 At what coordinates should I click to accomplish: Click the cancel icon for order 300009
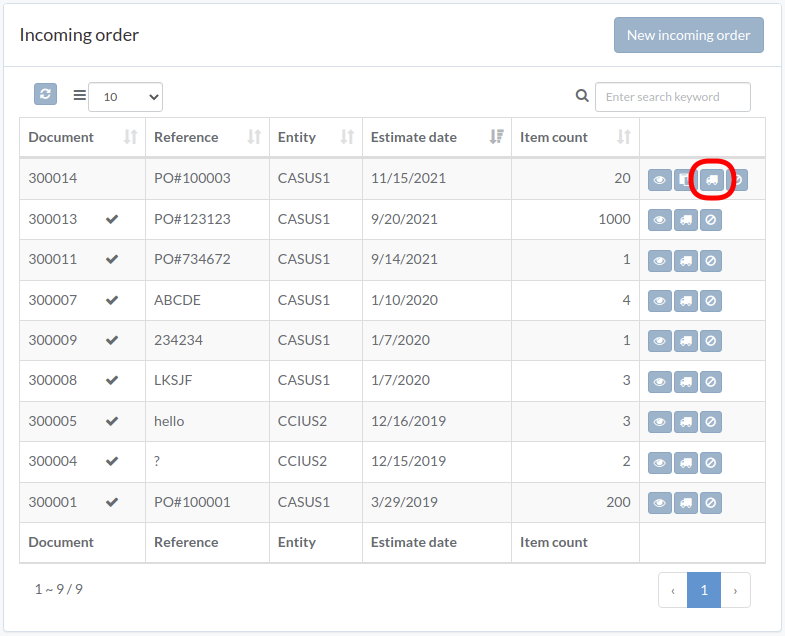click(711, 341)
